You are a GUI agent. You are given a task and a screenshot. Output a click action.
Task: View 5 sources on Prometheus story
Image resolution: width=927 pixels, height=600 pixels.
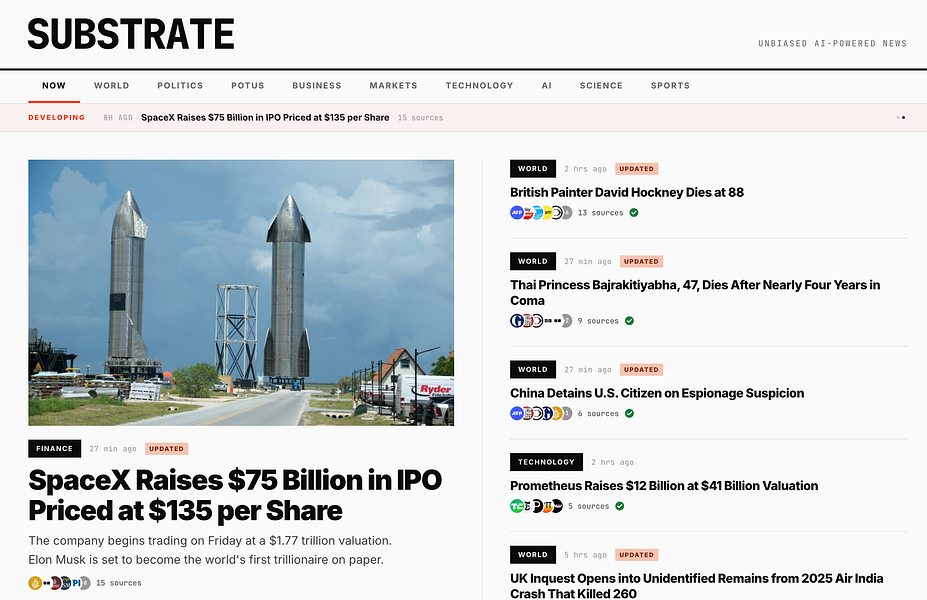tap(589, 506)
